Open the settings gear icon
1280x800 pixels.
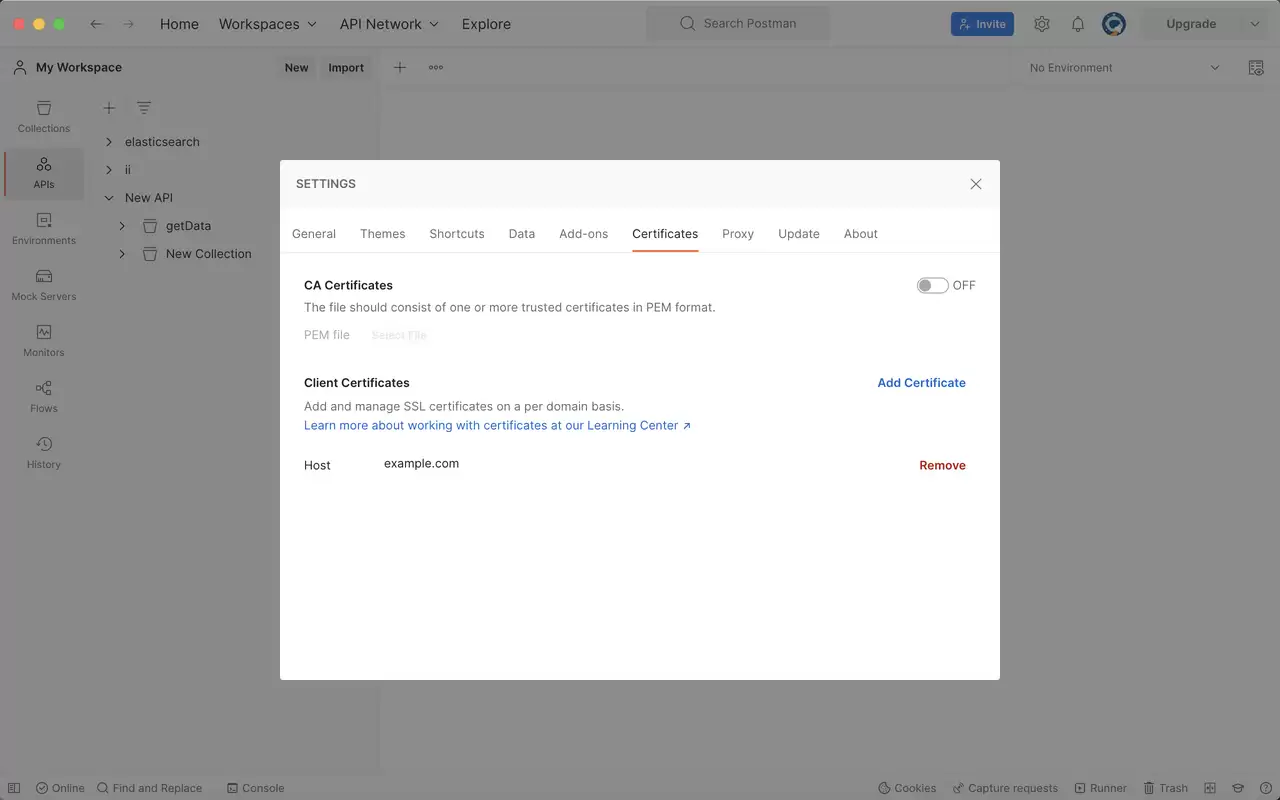click(1042, 24)
